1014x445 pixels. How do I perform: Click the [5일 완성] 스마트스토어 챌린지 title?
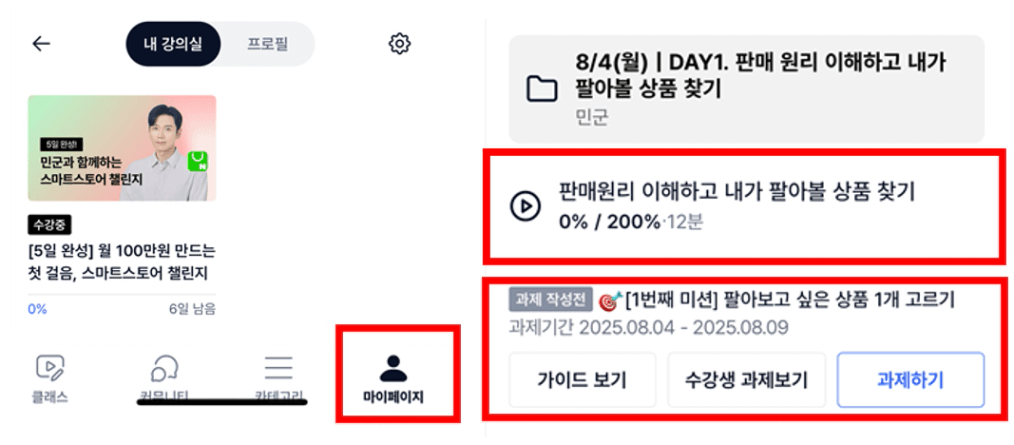pyautogui.click(x=122, y=262)
